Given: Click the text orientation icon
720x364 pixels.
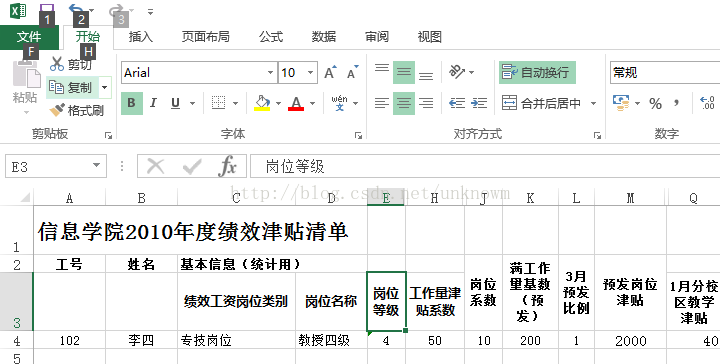Looking at the screenshot, I should point(457,72).
